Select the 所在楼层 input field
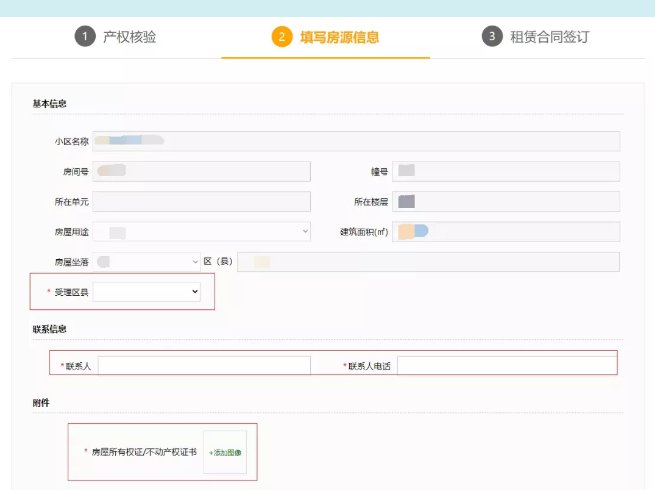Screen dimensions: 657x490 (506, 202)
